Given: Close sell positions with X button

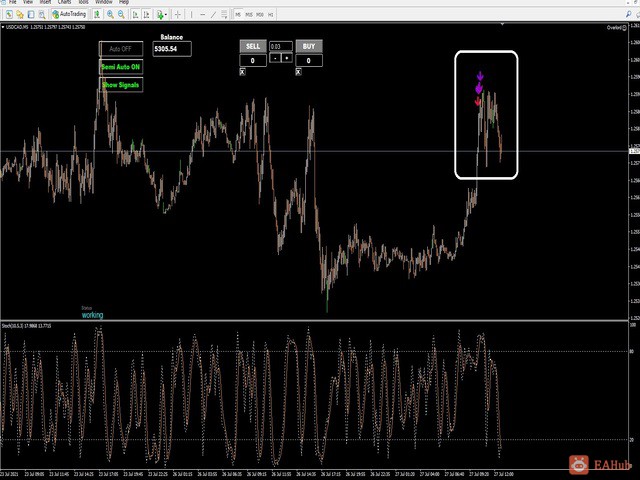Looking at the screenshot, I should tap(242, 72).
